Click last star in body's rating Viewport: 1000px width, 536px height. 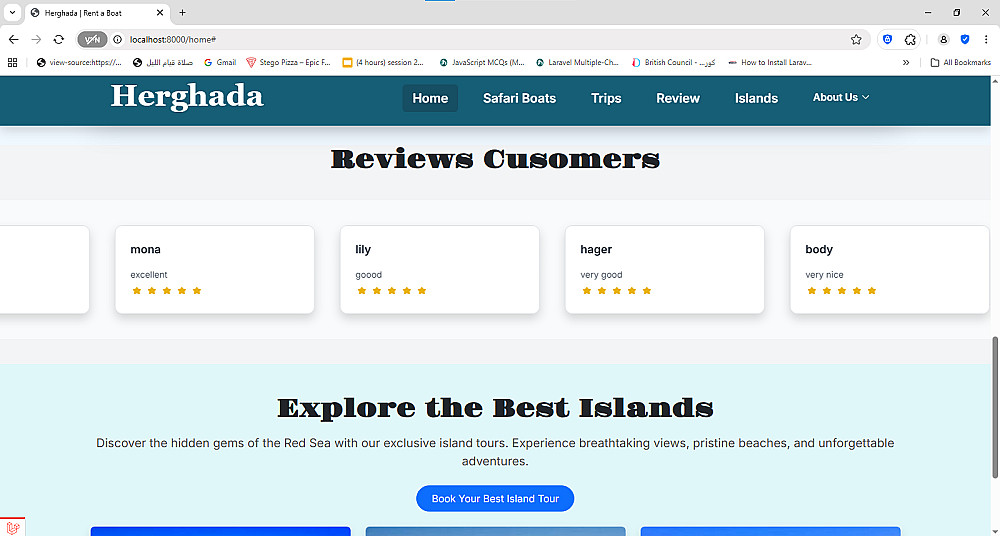pos(872,291)
